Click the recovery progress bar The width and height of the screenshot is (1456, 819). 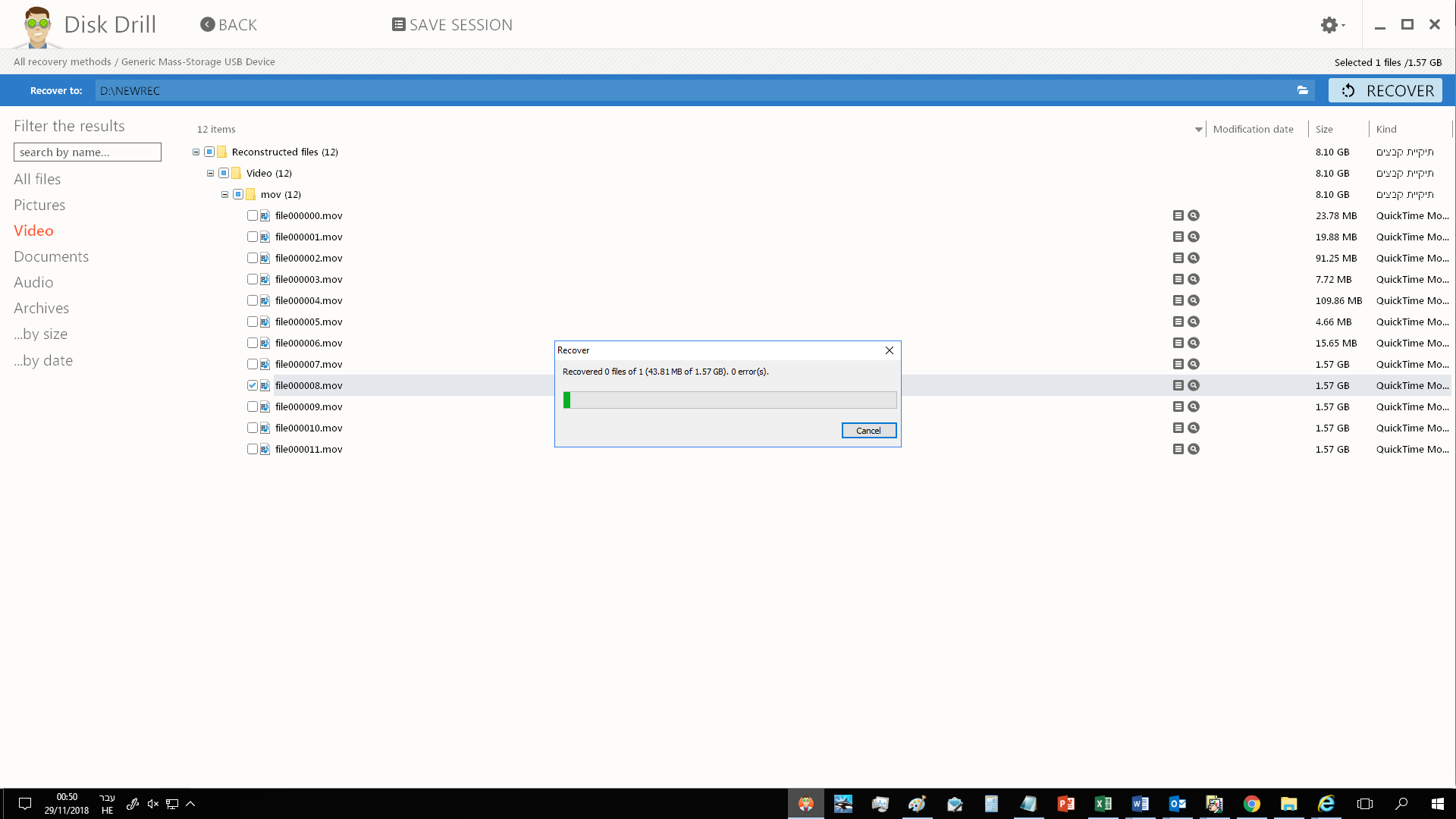click(730, 400)
